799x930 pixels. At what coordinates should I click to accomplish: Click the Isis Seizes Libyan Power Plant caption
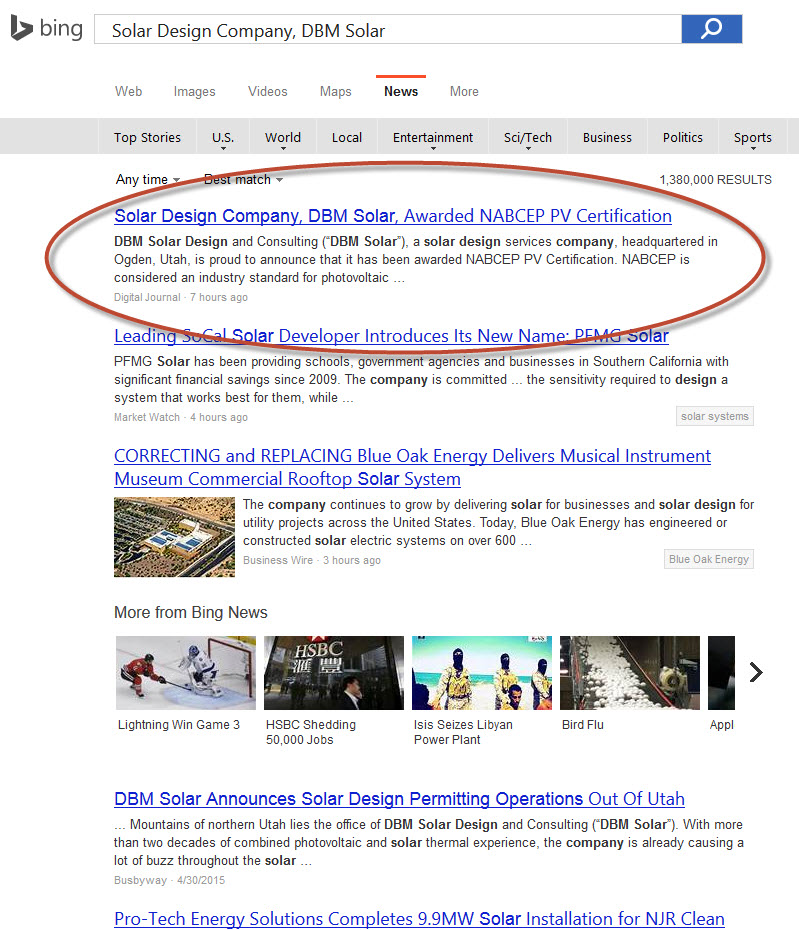point(463,732)
